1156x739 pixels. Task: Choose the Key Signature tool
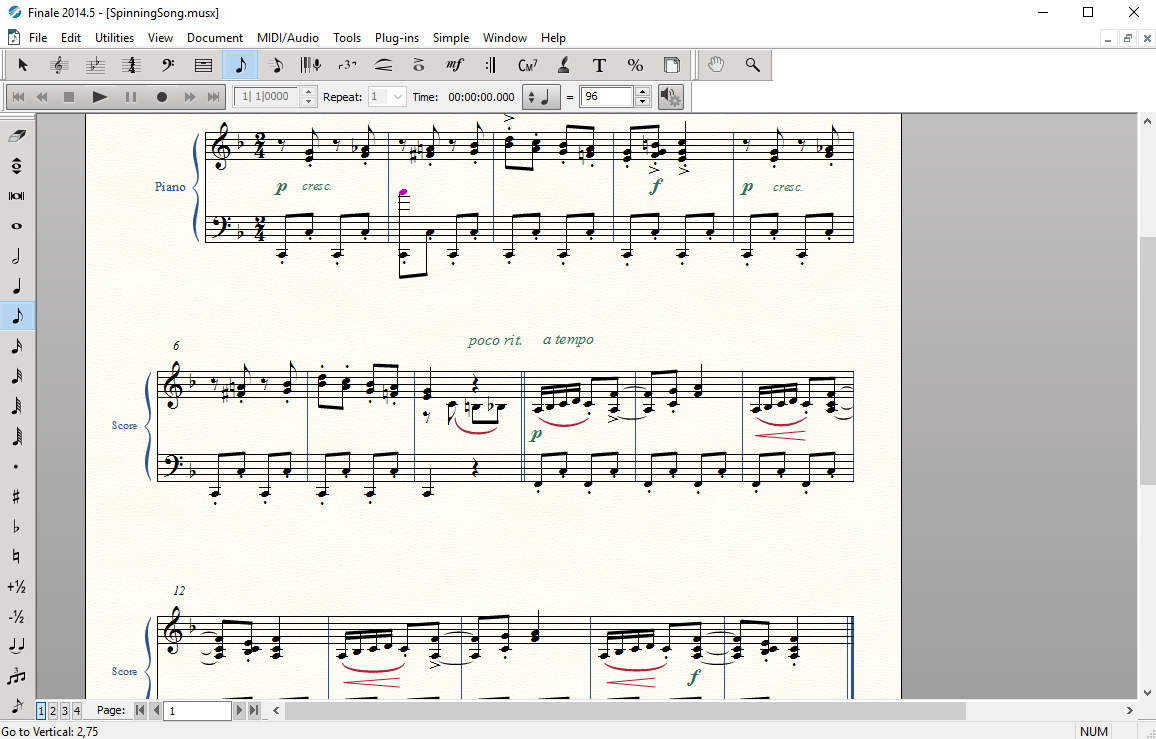(x=96, y=65)
